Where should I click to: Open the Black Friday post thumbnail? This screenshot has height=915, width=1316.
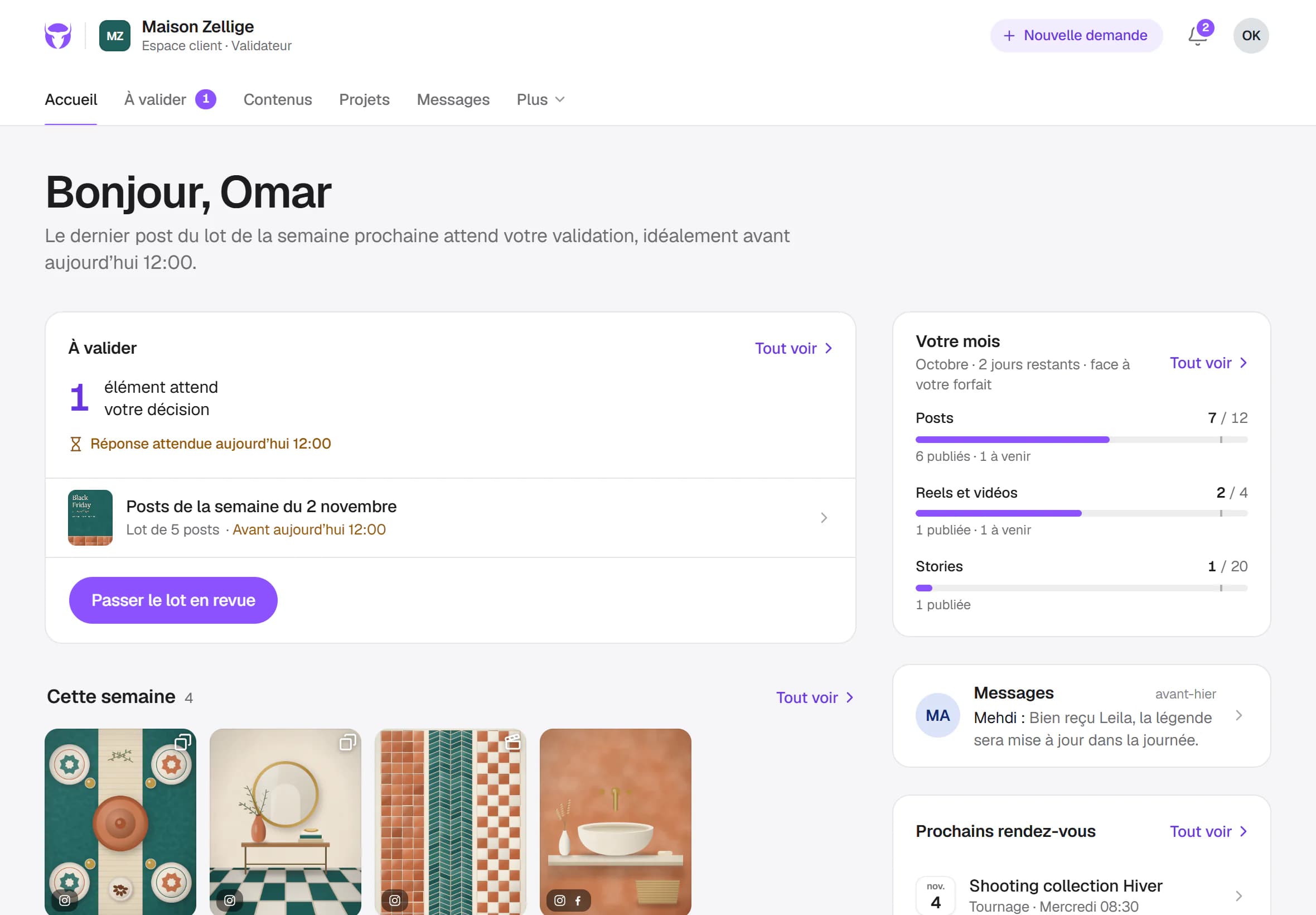[x=90, y=518]
